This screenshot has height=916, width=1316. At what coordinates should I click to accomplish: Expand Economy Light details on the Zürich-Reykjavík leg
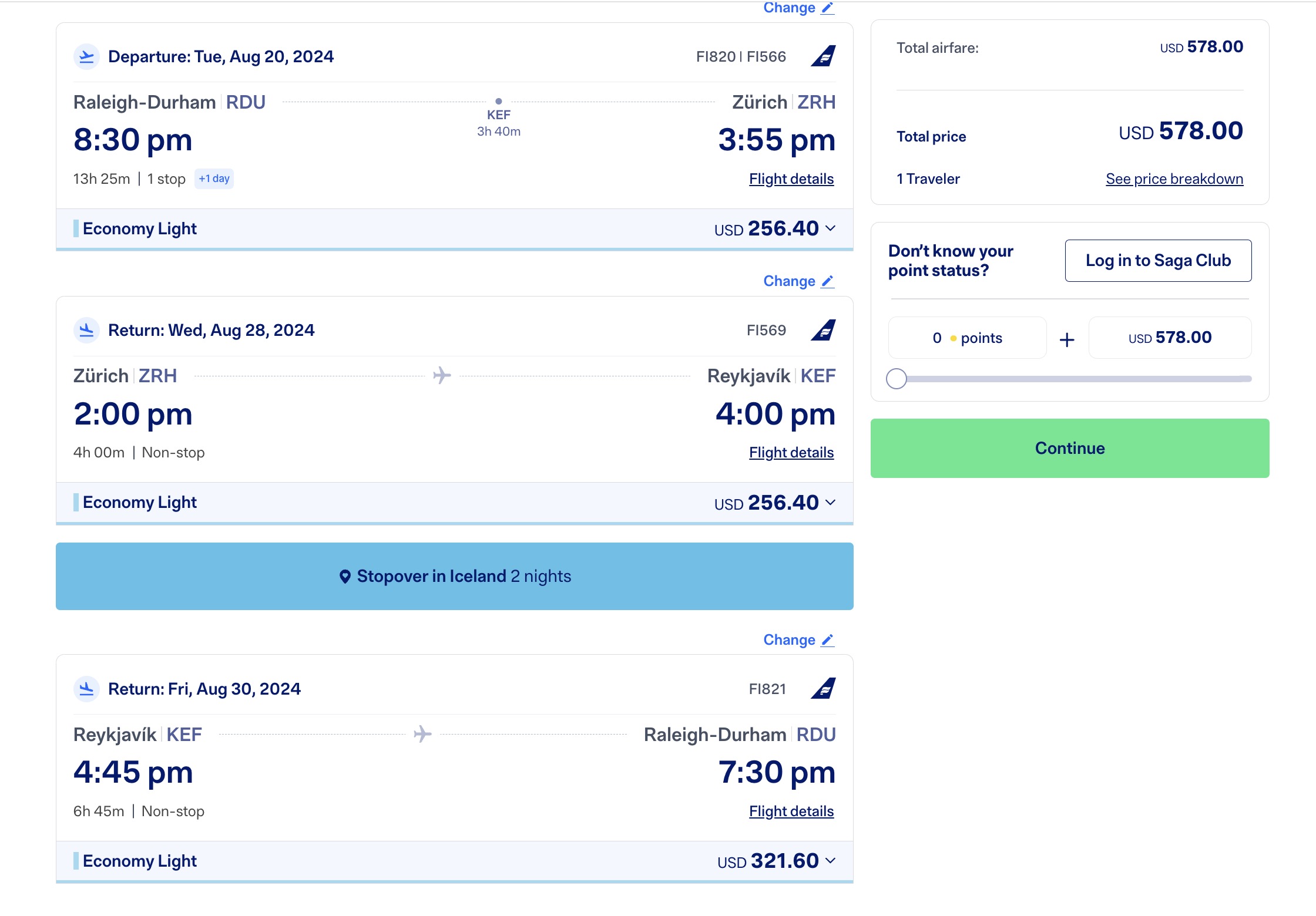pos(830,503)
